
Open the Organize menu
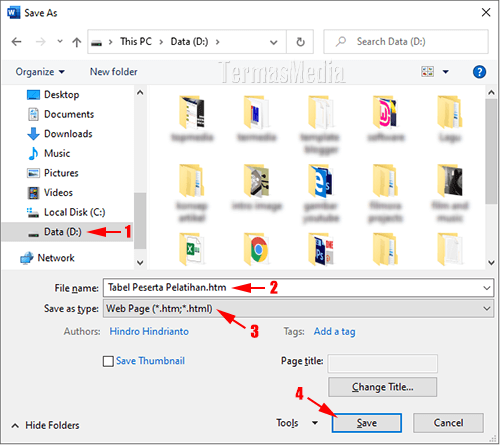40,72
